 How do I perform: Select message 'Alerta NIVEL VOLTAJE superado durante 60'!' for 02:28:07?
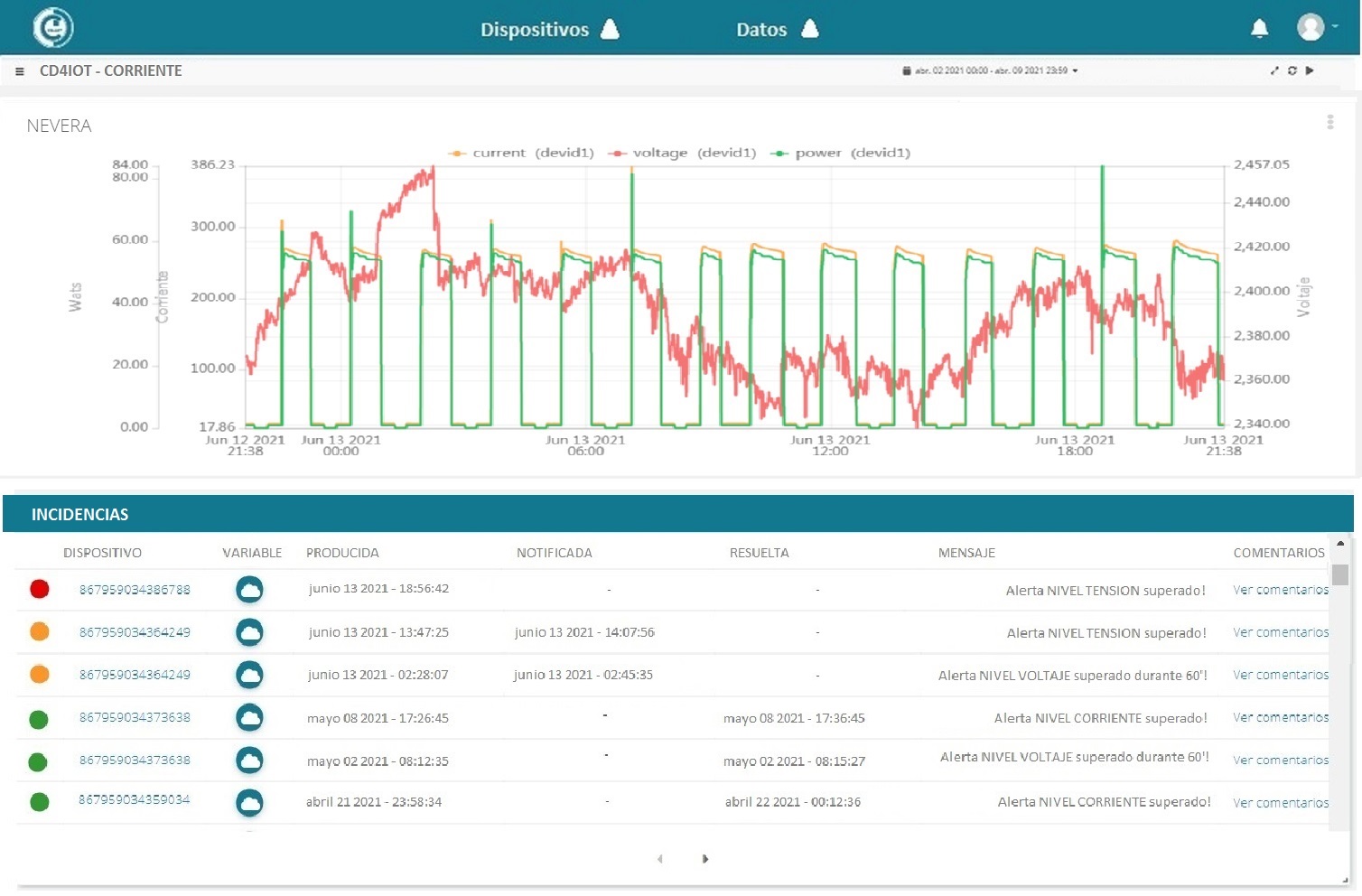1072,676
